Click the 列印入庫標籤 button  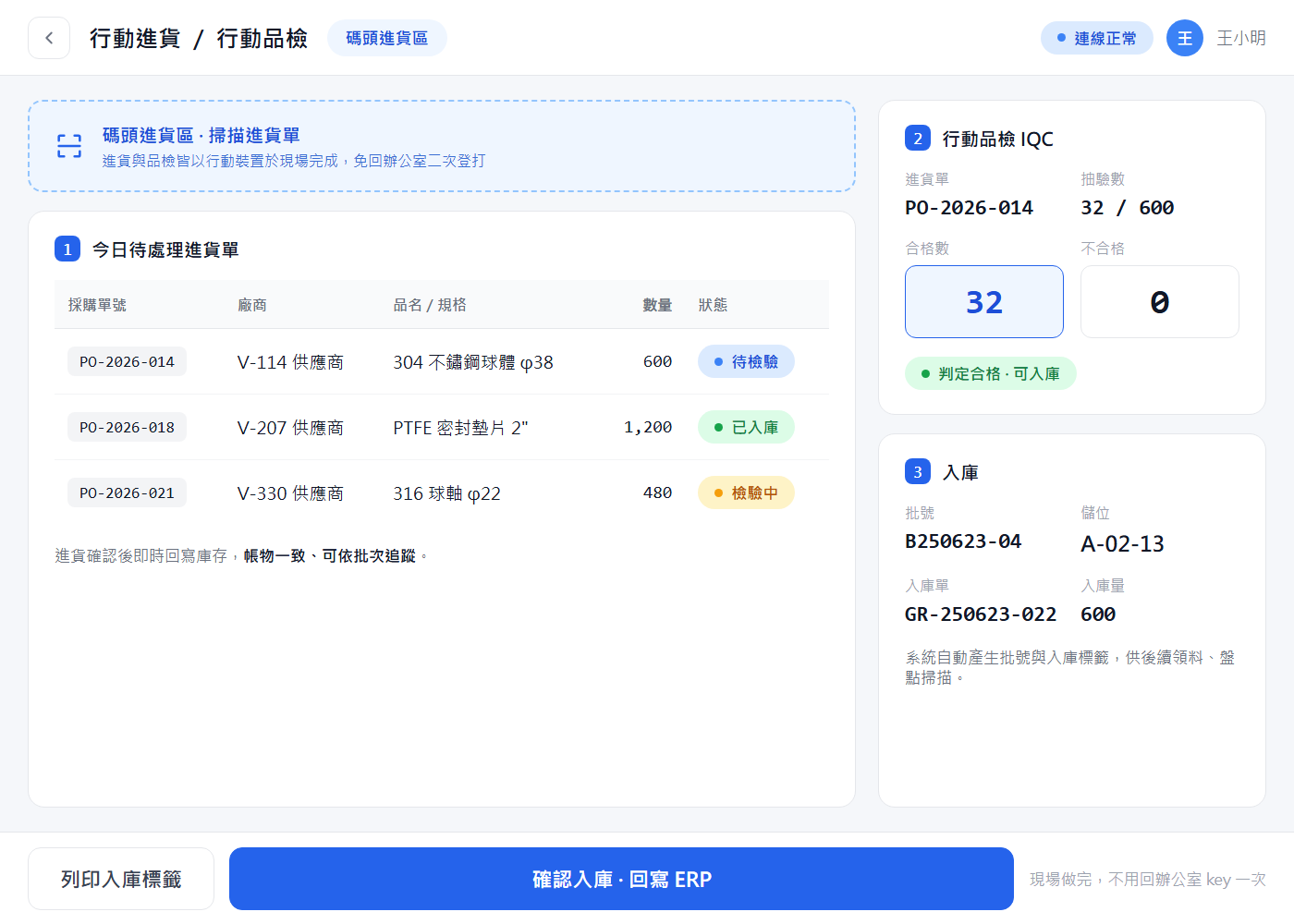pyautogui.click(x=121, y=879)
